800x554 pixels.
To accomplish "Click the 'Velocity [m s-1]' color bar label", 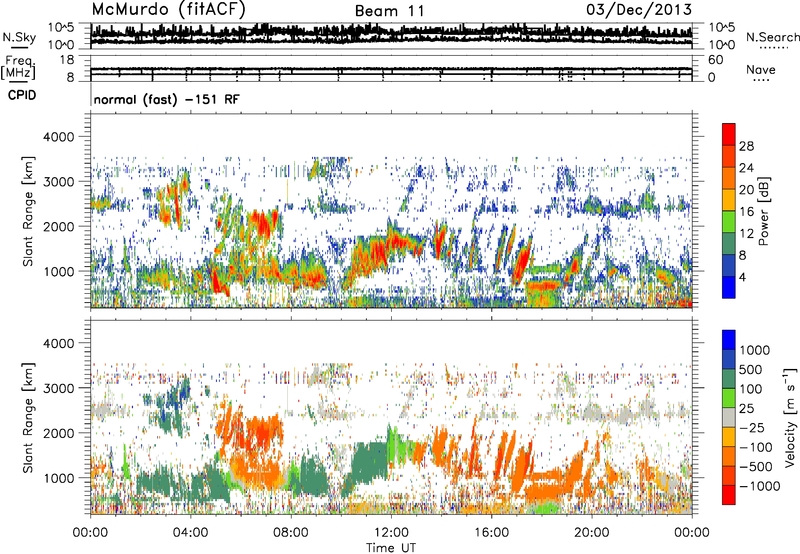I will 790,417.
